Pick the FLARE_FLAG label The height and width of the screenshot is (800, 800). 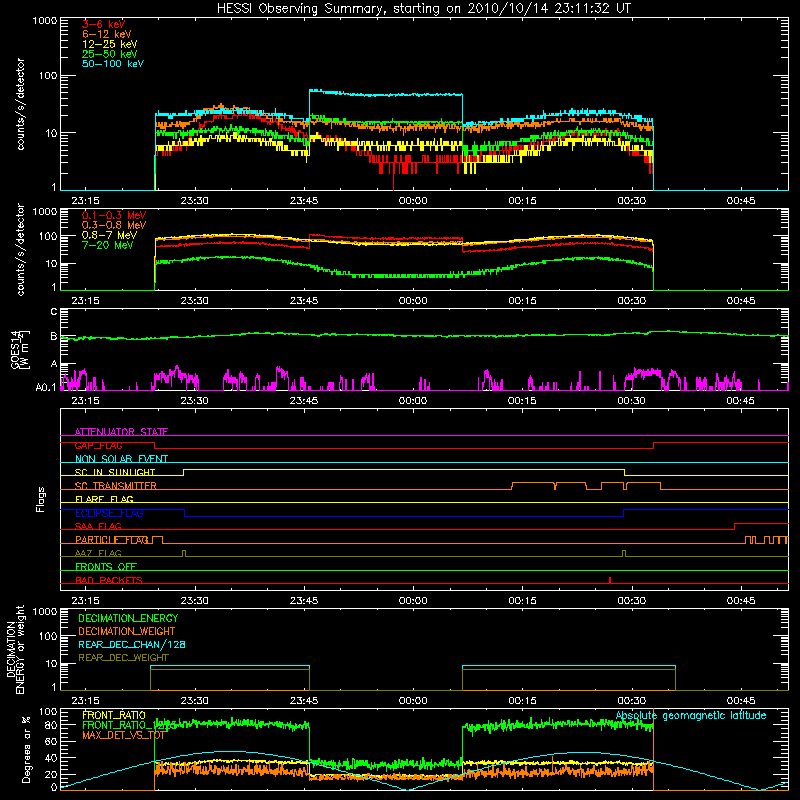[x=104, y=499]
